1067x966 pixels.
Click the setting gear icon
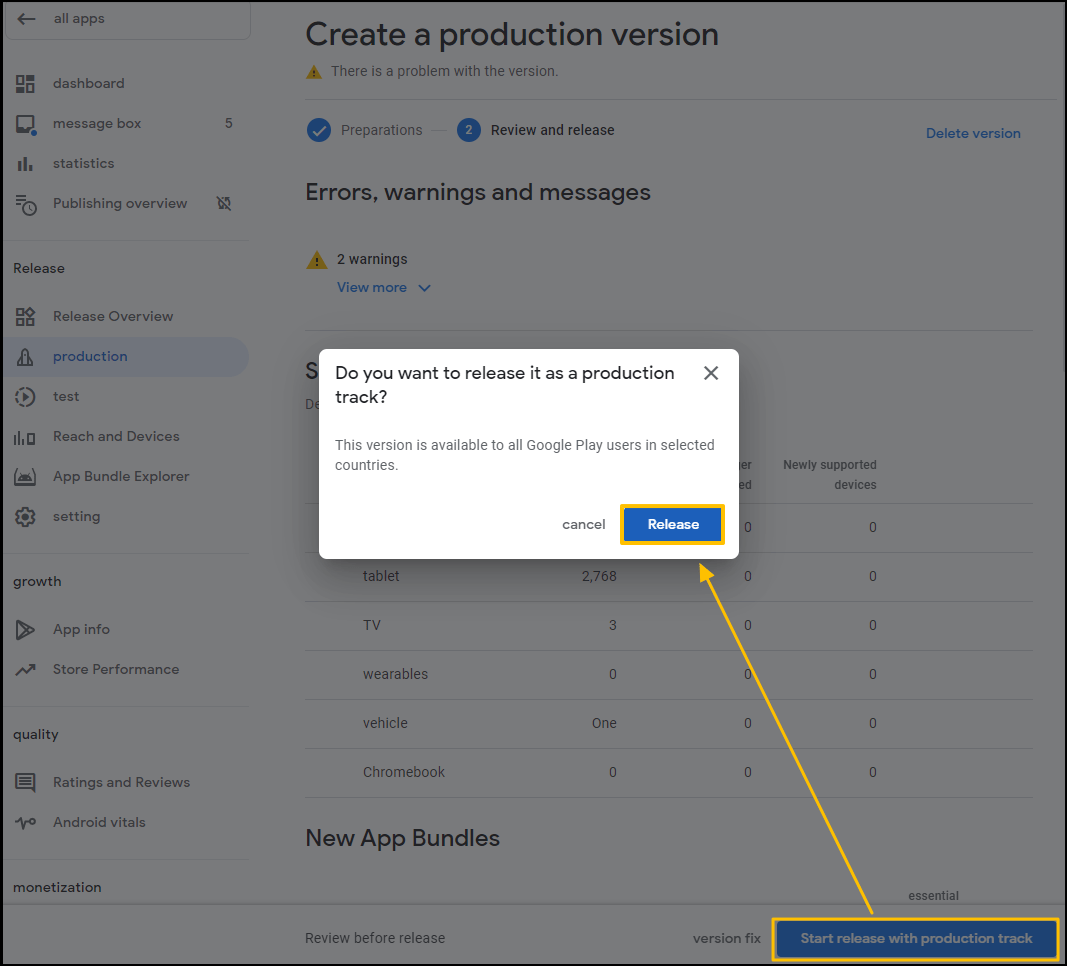click(x=25, y=517)
